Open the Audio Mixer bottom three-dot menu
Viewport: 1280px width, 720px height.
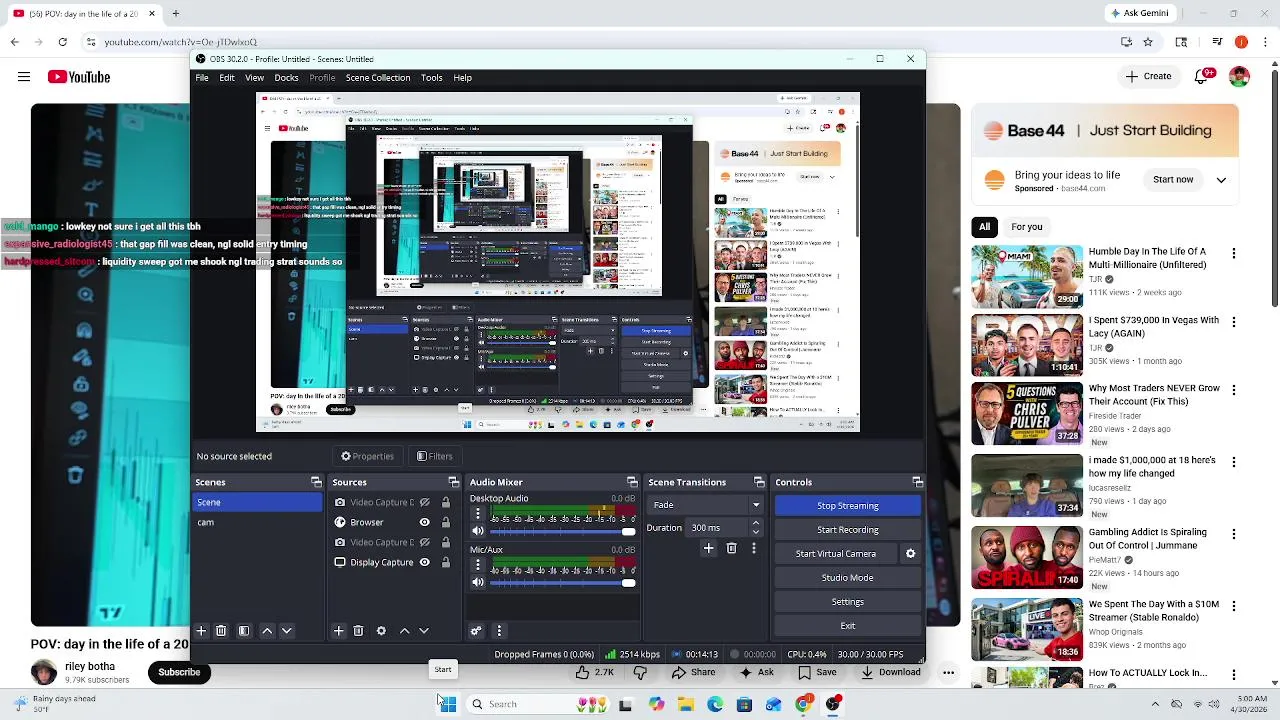(x=499, y=631)
